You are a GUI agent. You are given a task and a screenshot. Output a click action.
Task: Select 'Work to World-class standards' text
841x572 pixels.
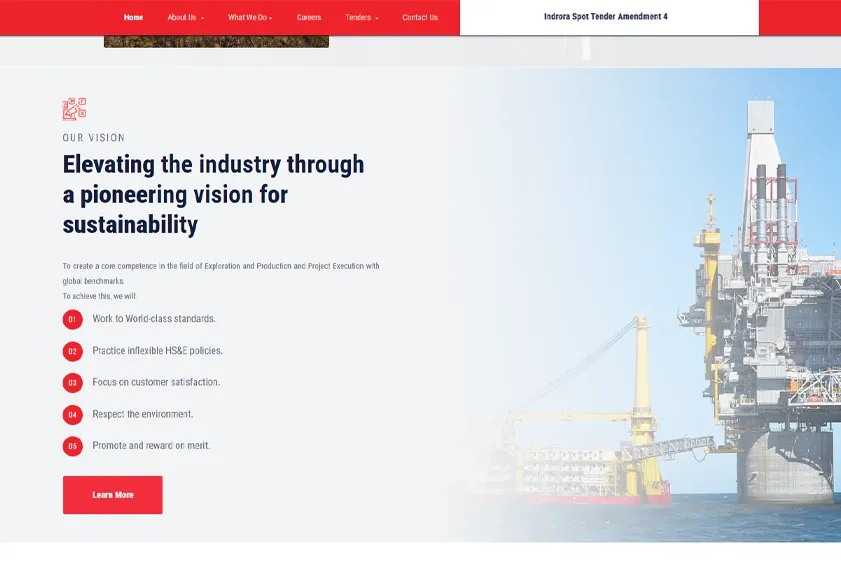tap(154, 319)
